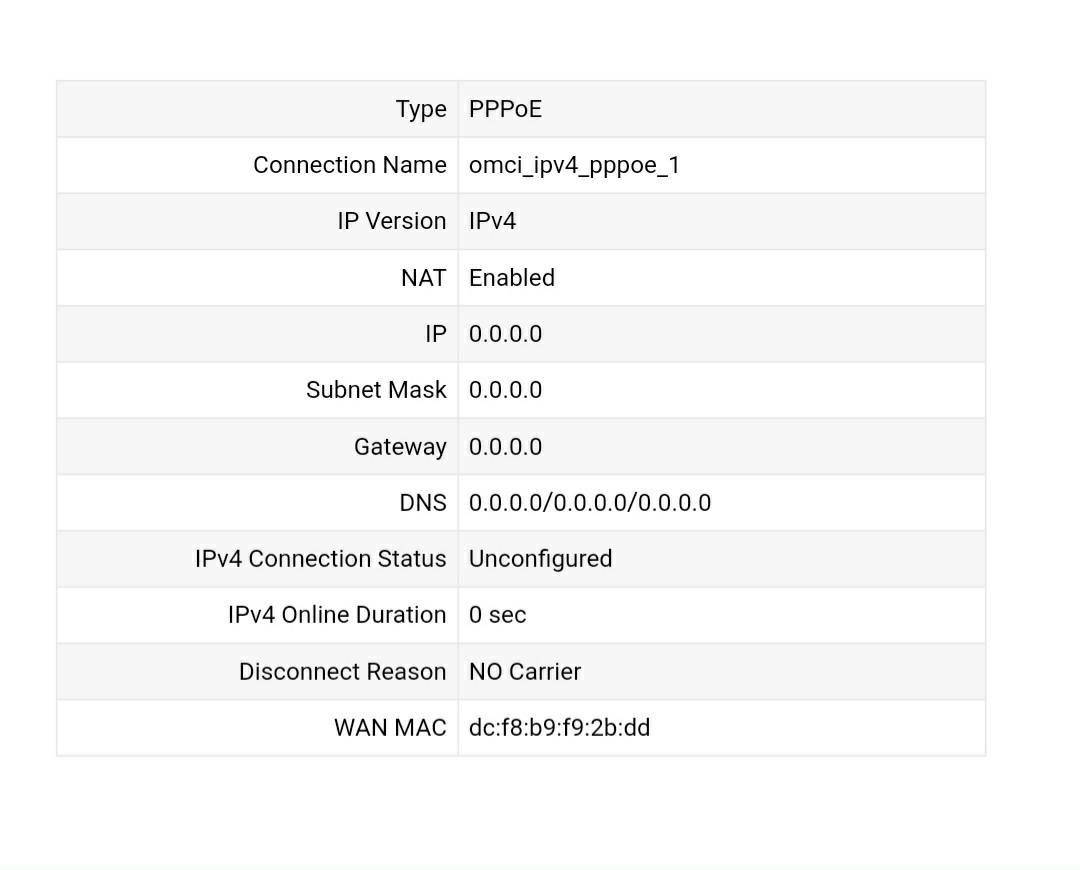Select the Gateway label
The image size is (1080, 870).
[400, 447]
